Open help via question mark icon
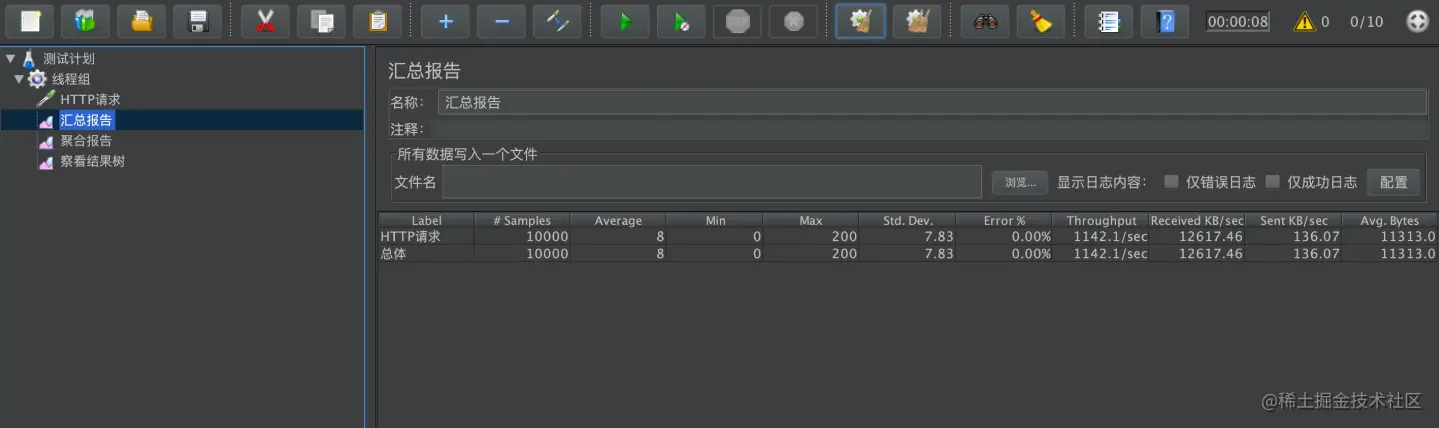1439x428 pixels. point(1165,21)
